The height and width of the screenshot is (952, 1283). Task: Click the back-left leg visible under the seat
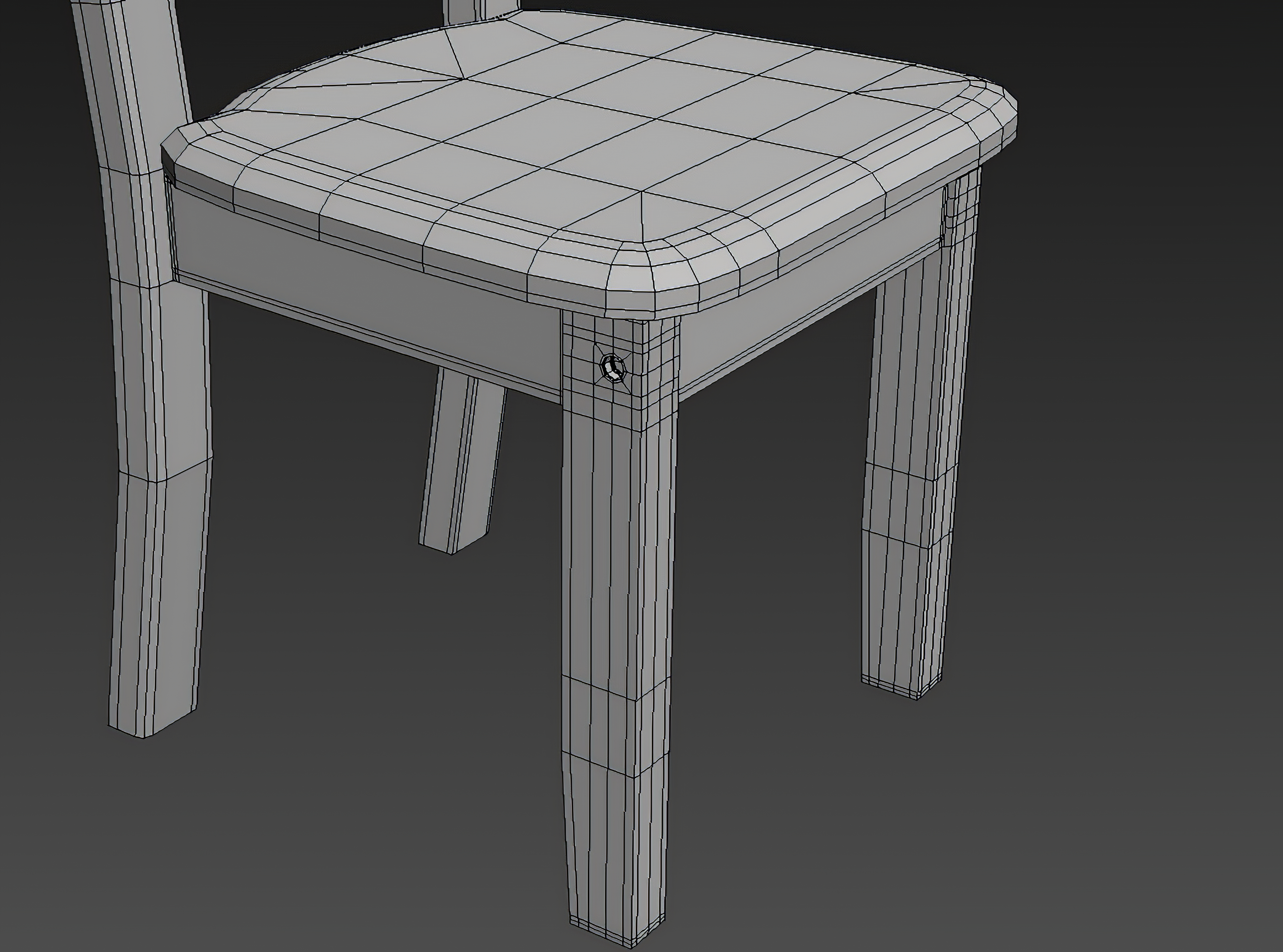[x=461, y=461]
